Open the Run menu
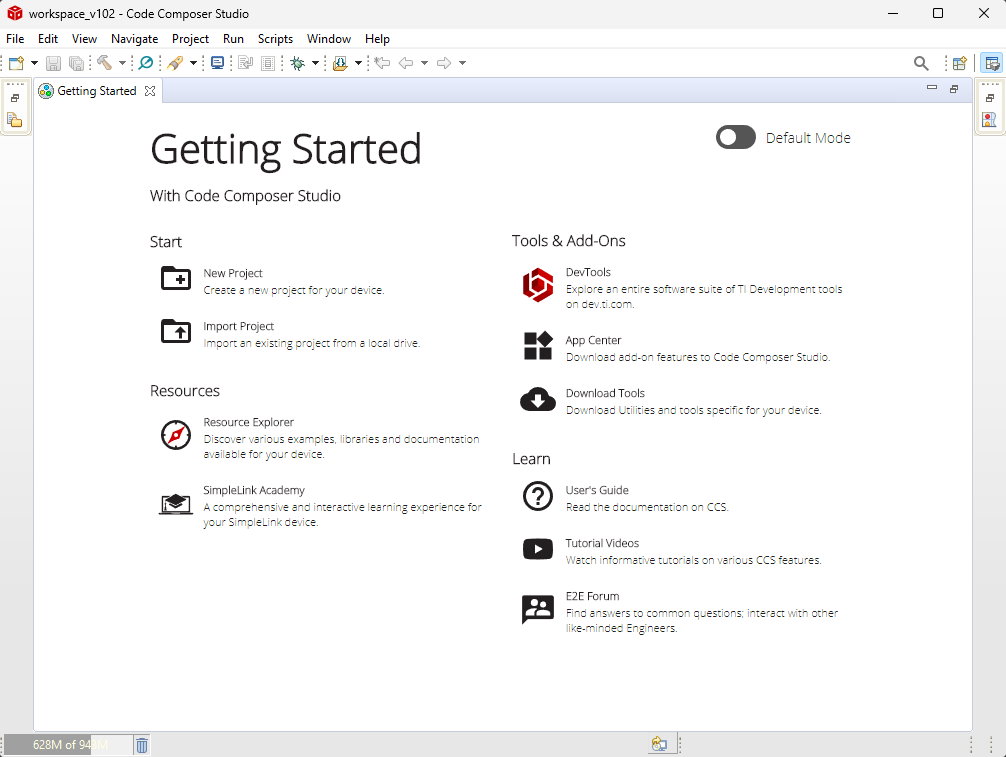The width and height of the screenshot is (1006, 757). (234, 38)
